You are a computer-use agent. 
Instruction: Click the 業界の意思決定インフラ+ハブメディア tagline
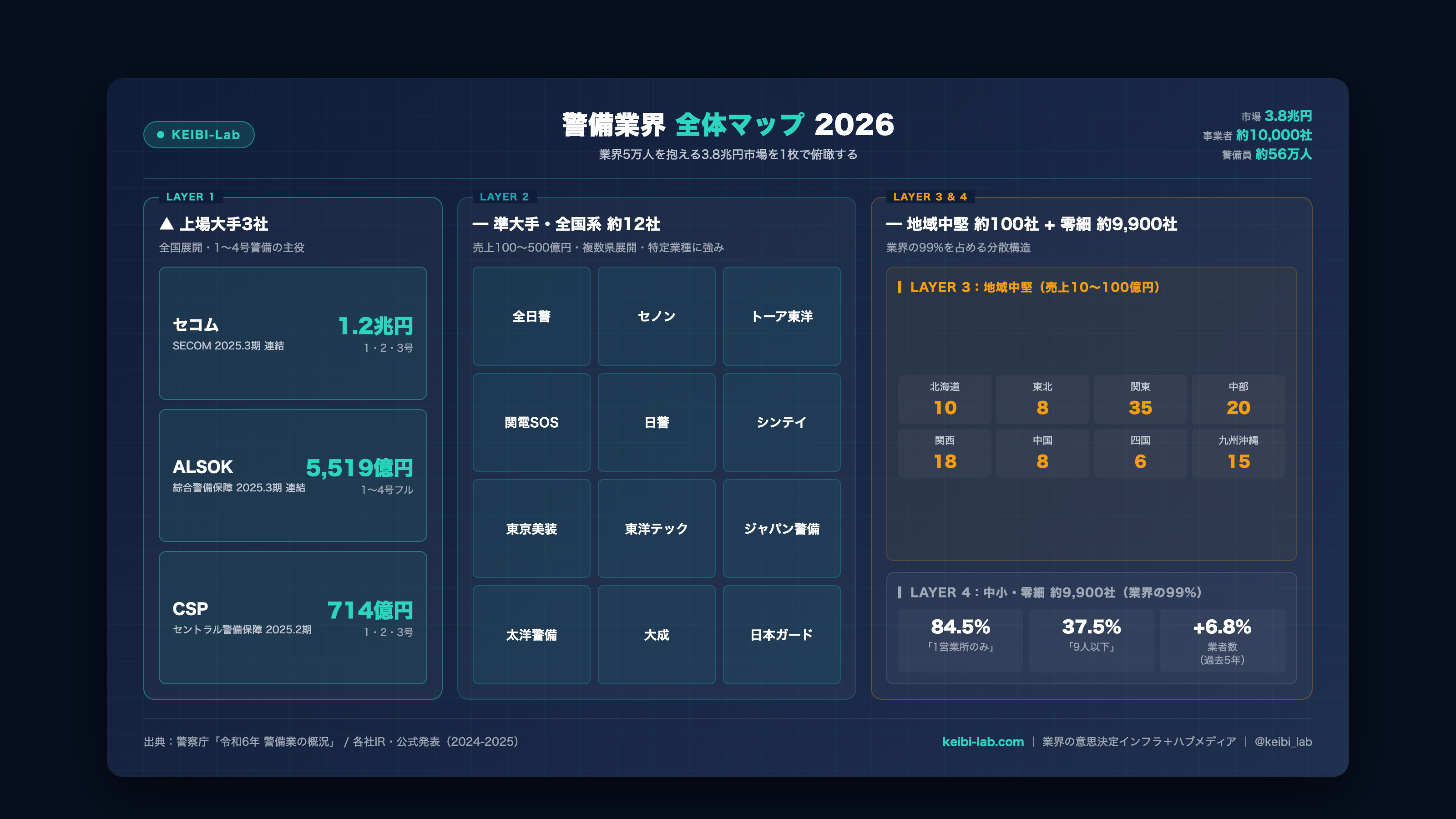[1139, 742]
